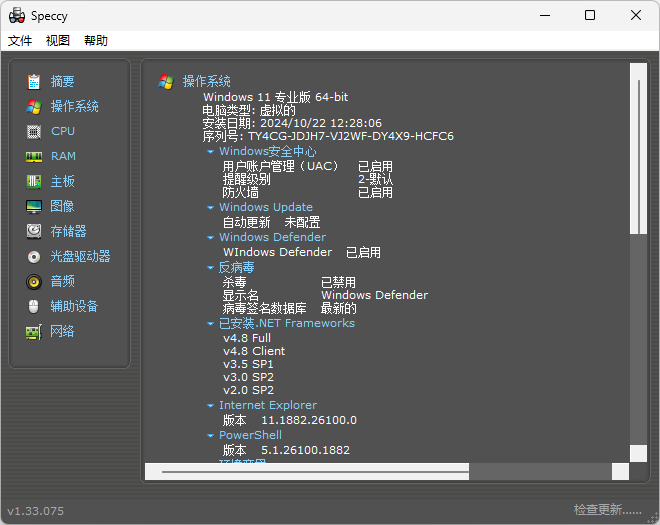The height and width of the screenshot is (525, 660).
Task: Click the 防火墙 已启用 row
Action: pos(308,193)
